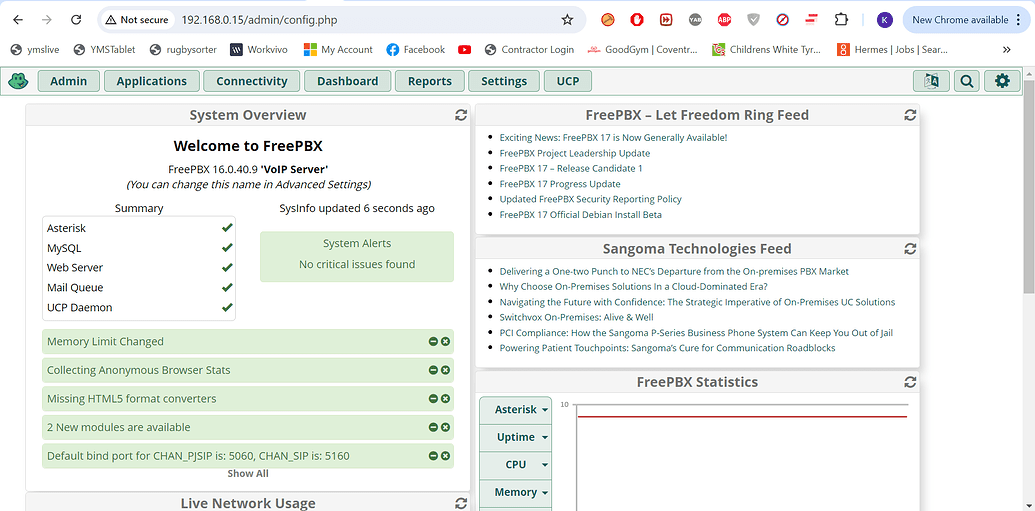Refresh the System Overview panel
The image size is (1035, 511).
click(461, 115)
